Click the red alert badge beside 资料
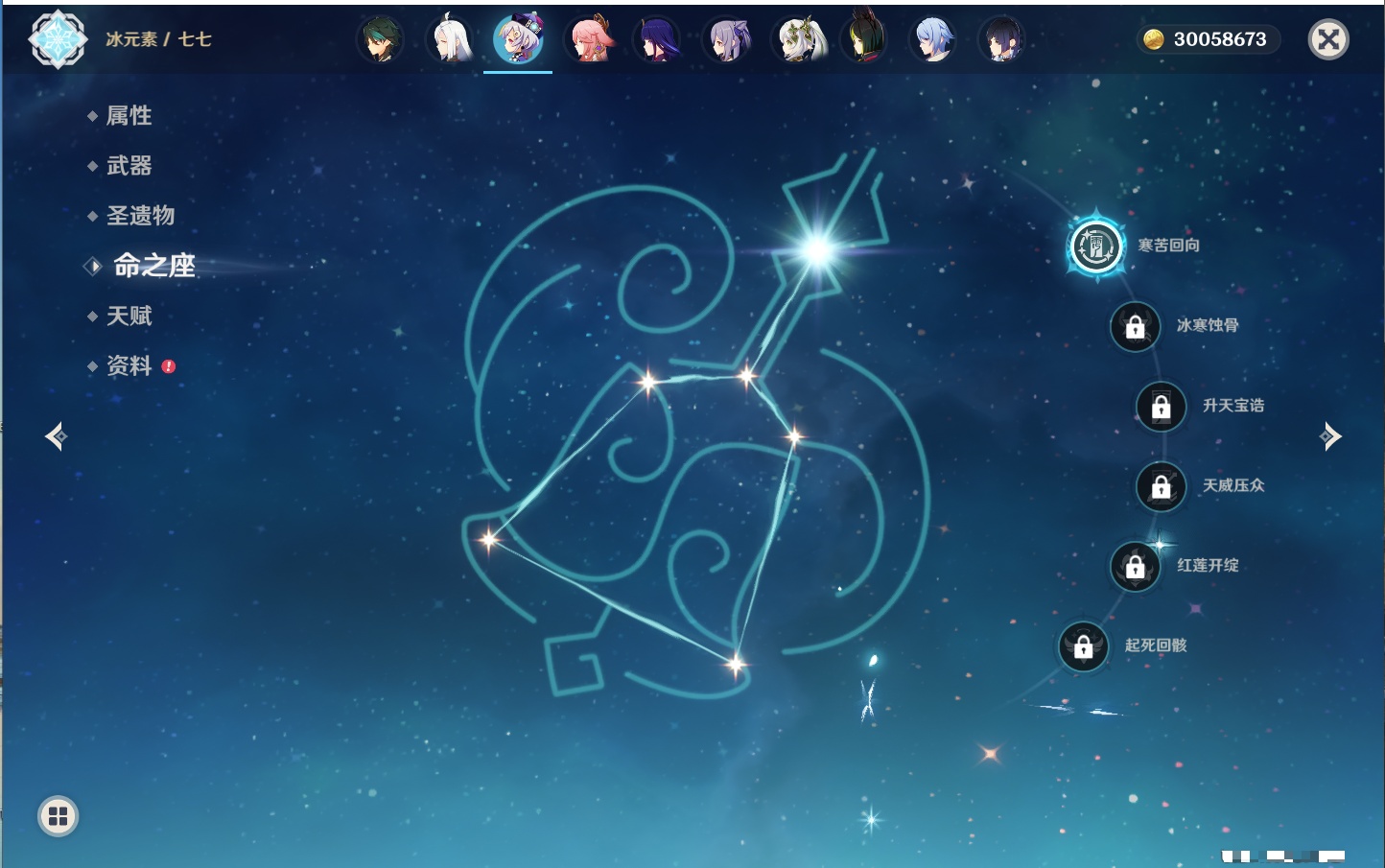The width and height of the screenshot is (1385, 868). point(169,366)
